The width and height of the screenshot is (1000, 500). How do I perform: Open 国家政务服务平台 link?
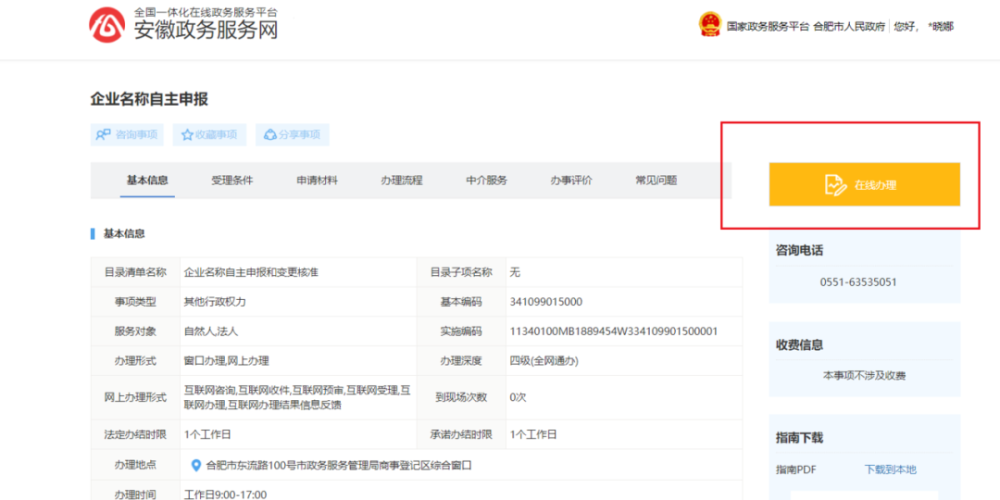[768, 26]
